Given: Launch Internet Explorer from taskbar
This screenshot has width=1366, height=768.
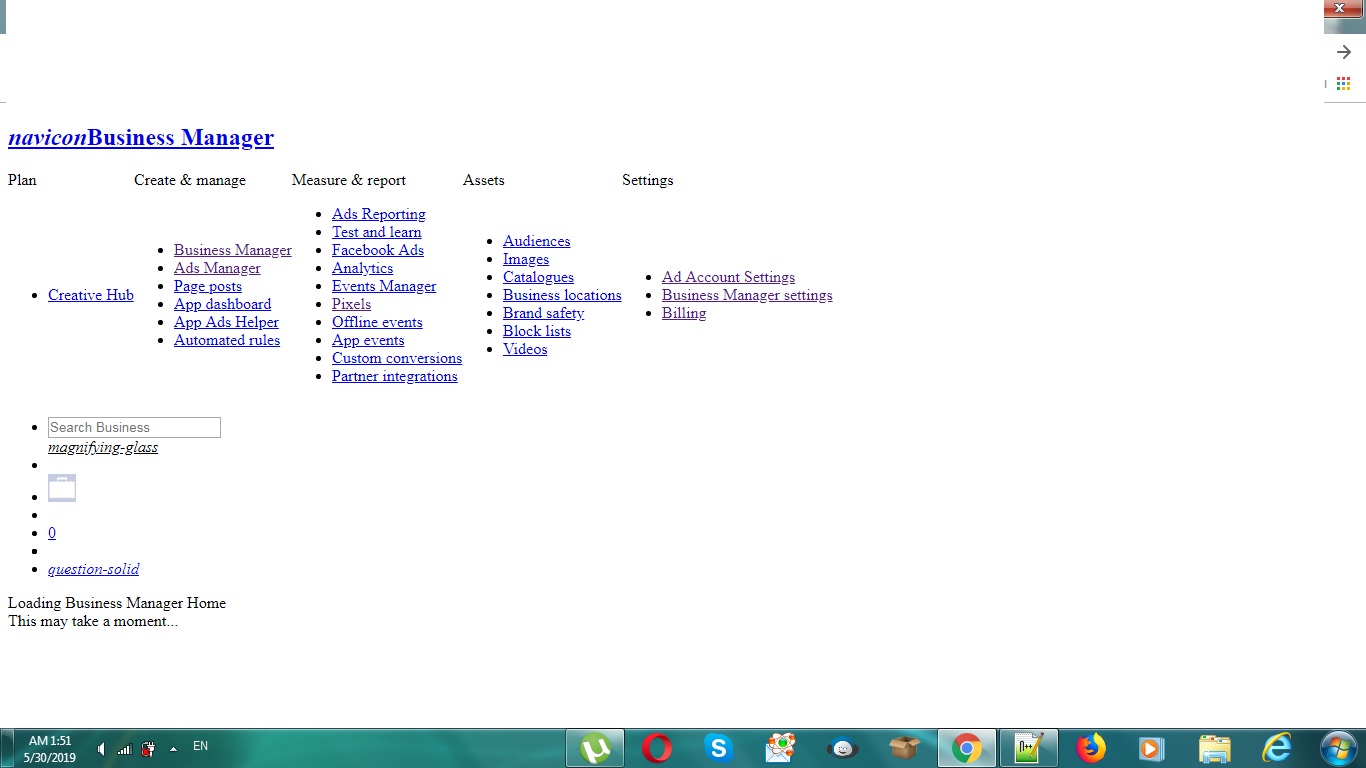Looking at the screenshot, I should click(x=1276, y=748).
